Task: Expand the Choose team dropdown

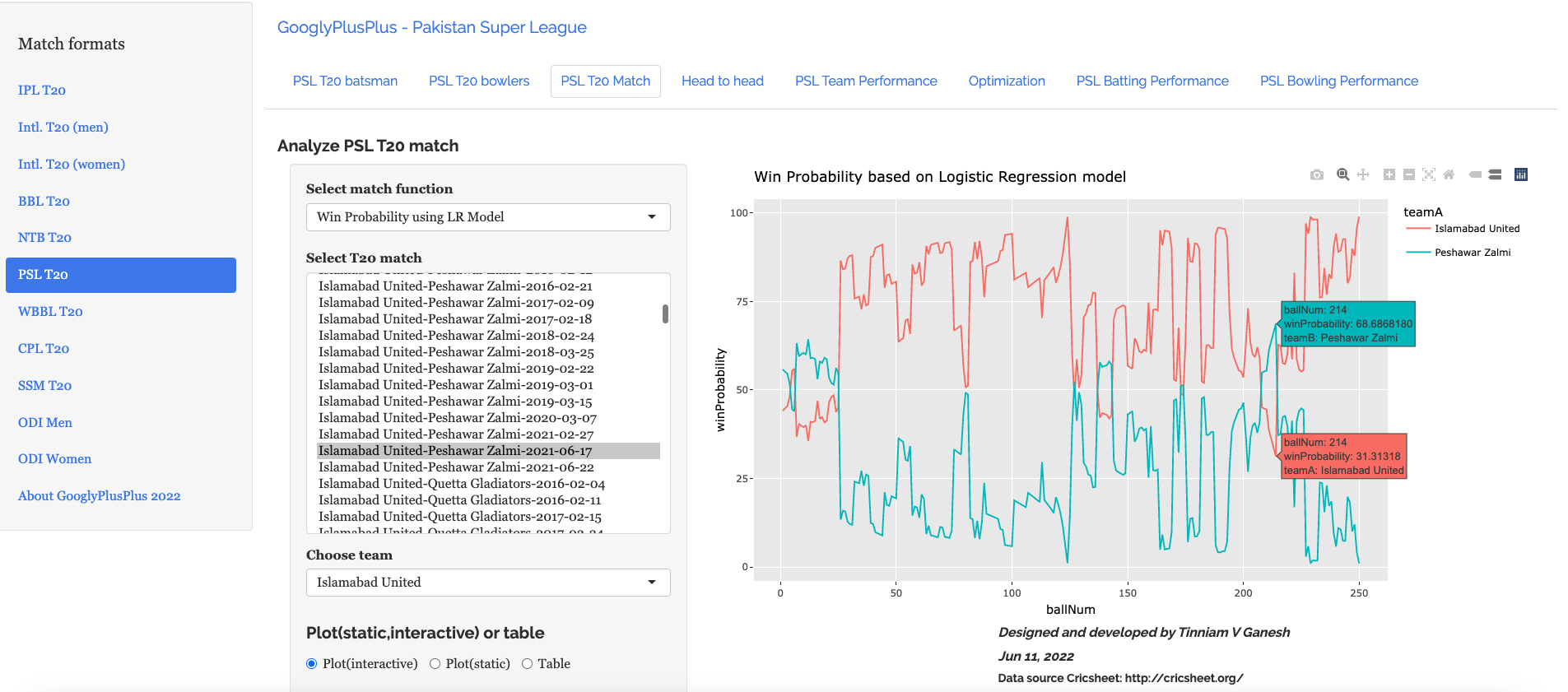Action: 487,583
